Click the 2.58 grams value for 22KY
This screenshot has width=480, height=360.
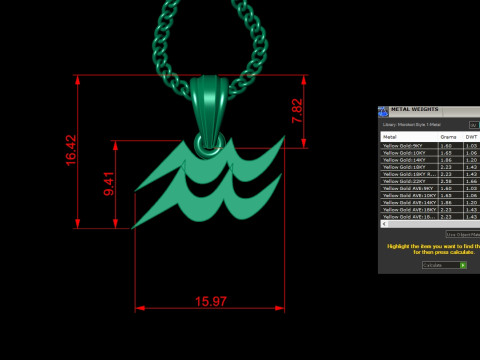click(446, 181)
